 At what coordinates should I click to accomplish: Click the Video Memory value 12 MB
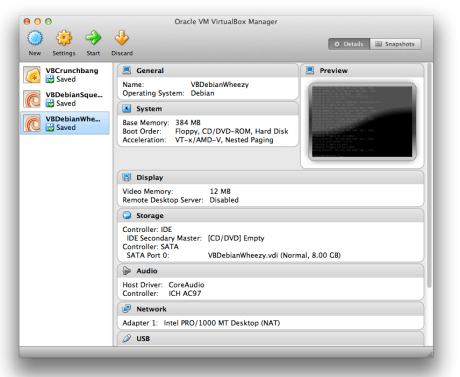pos(220,191)
